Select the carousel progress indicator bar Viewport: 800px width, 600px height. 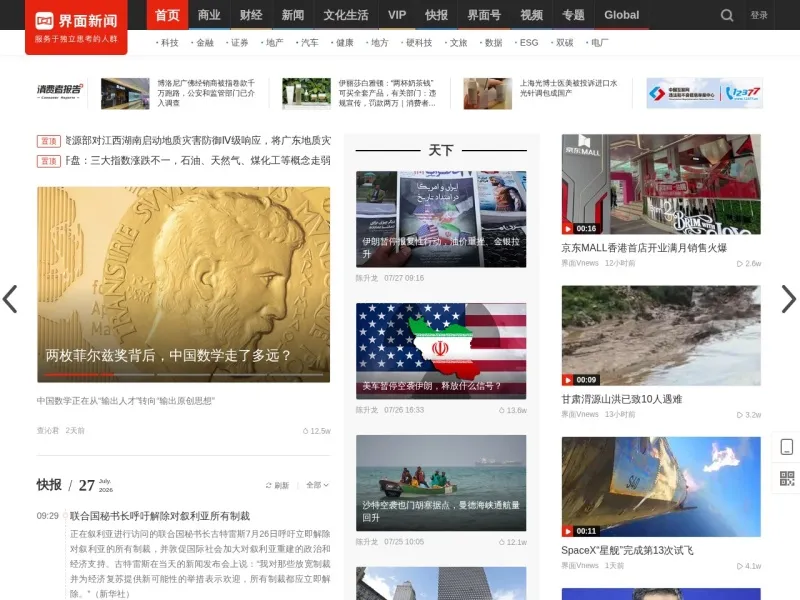pos(183,374)
